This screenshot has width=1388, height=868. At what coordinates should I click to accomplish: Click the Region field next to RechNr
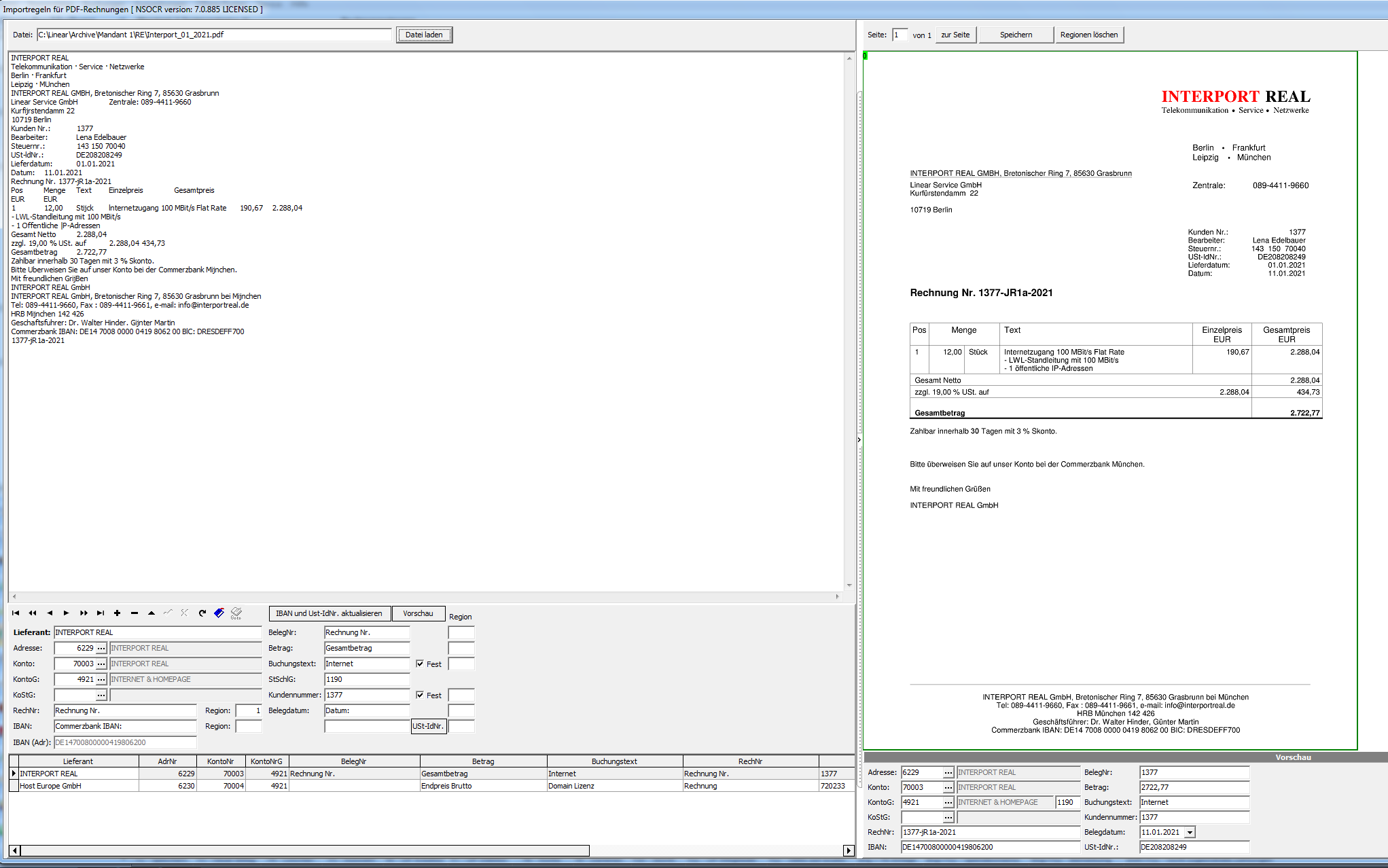tap(249, 710)
